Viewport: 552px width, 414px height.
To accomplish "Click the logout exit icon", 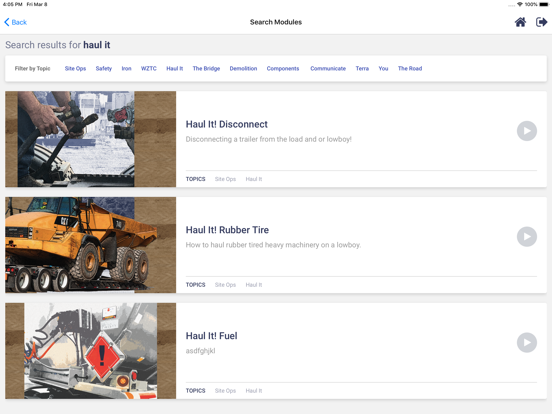I will pyautogui.click(x=541, y=22).
